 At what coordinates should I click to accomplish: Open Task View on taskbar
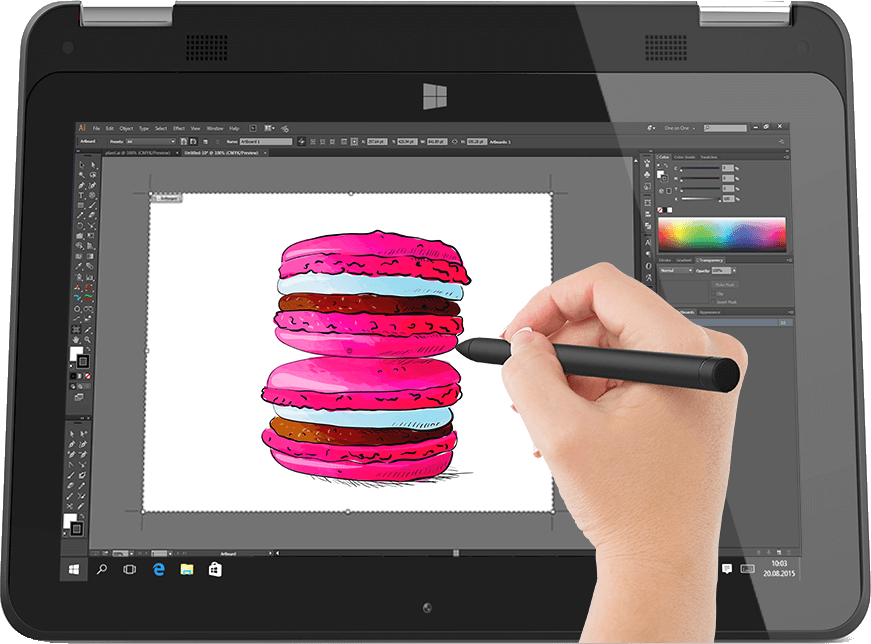click(129, 570)
